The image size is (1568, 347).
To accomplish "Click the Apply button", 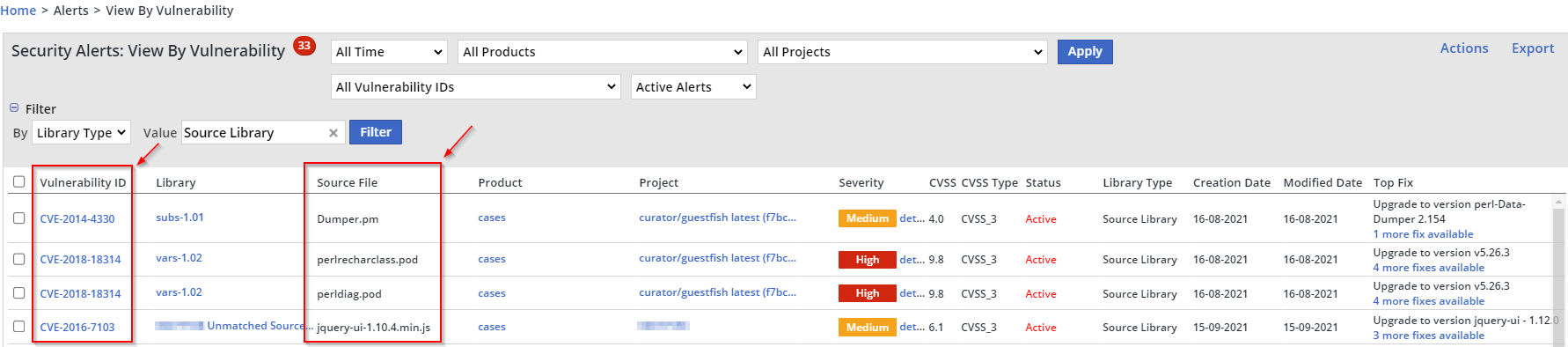I will tap(1085, 52).
